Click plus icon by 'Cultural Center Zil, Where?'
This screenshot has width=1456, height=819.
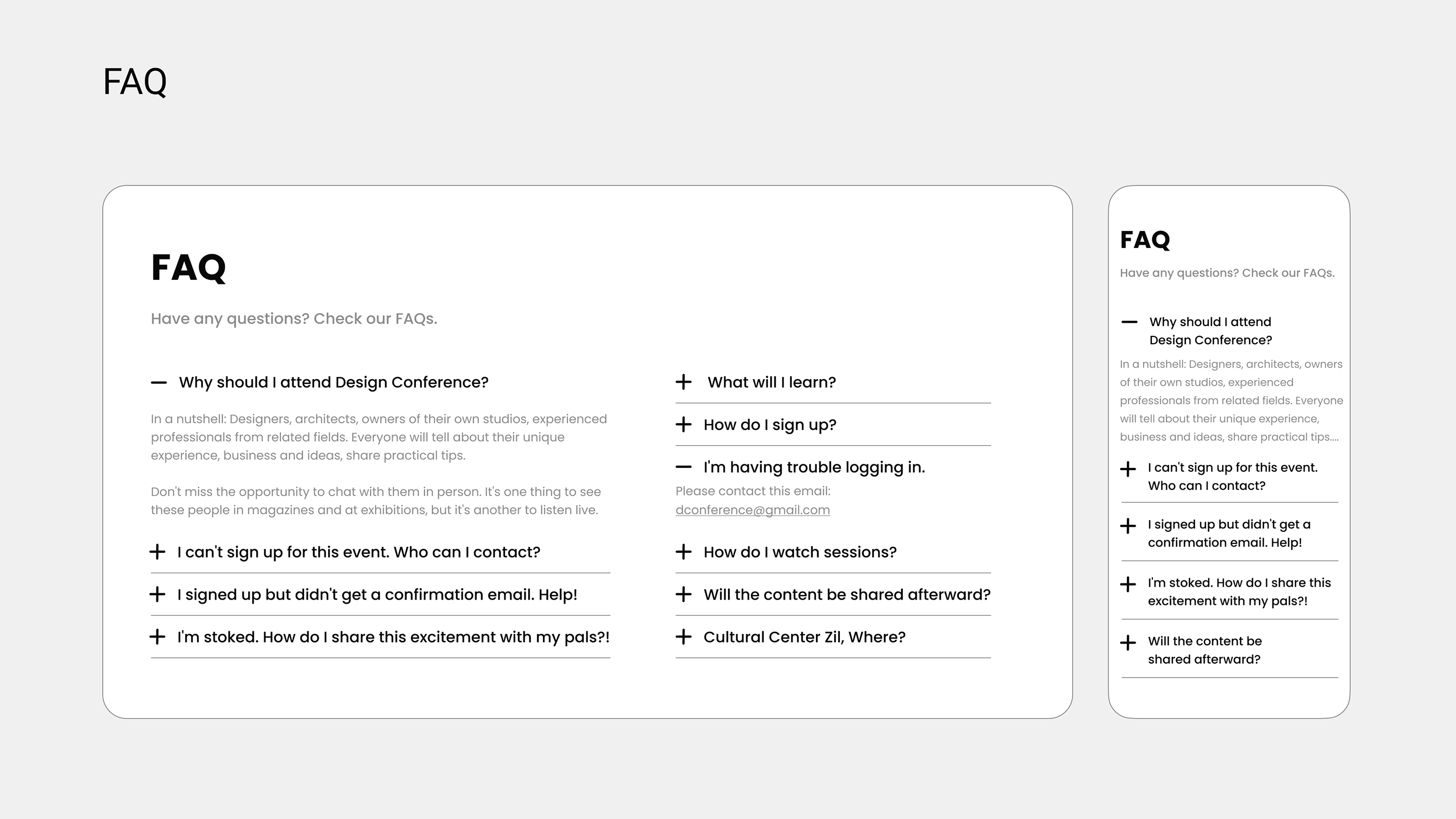point(683,637)
